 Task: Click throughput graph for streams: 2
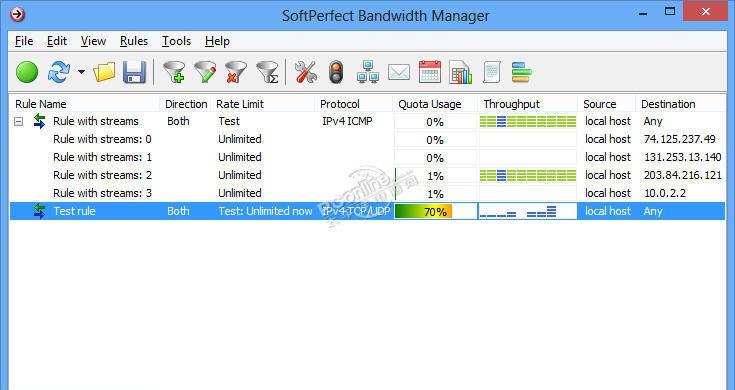click(528, 176)
